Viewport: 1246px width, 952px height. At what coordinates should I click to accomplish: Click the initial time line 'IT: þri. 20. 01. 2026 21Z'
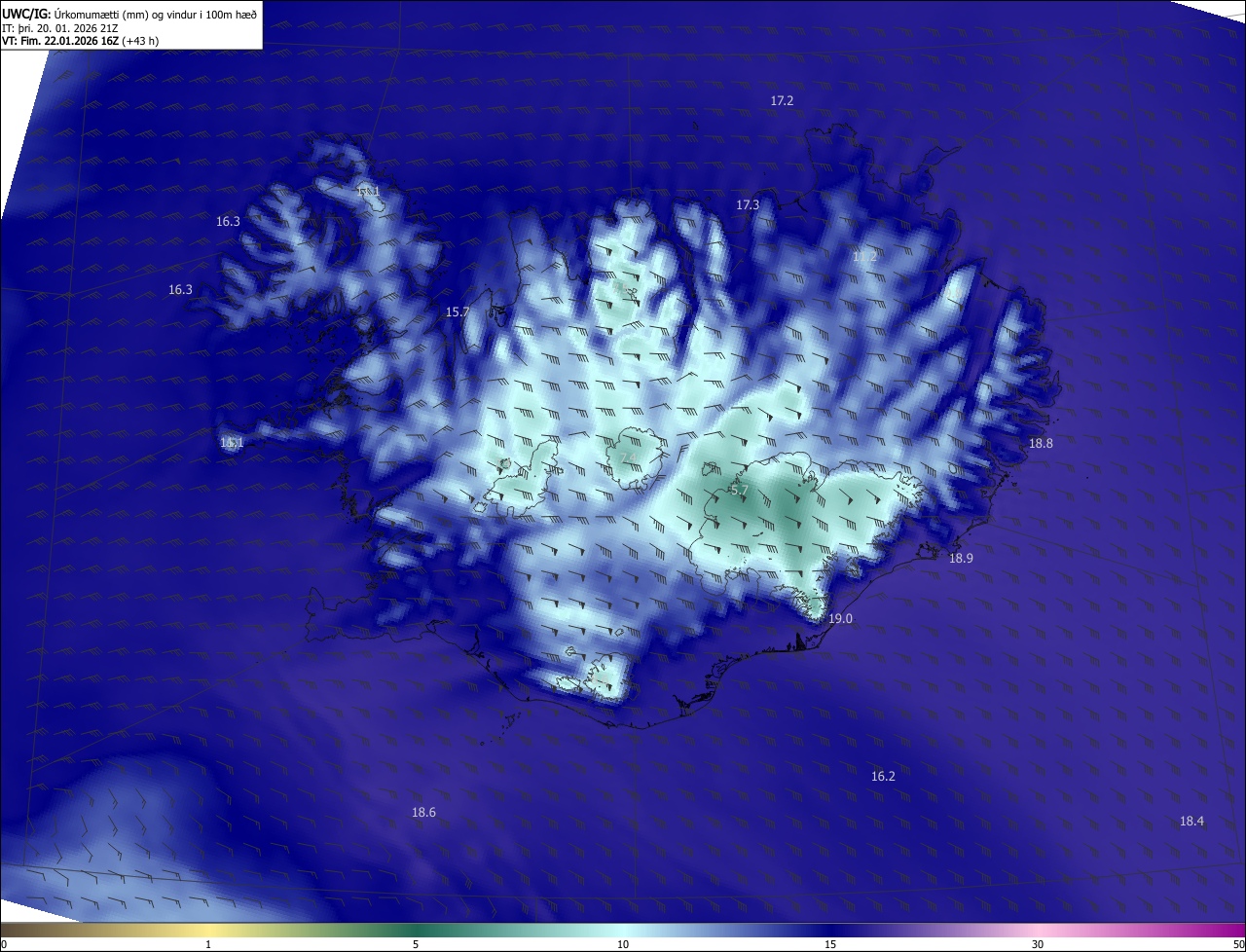pyautogui.click(x=60, y=28)
